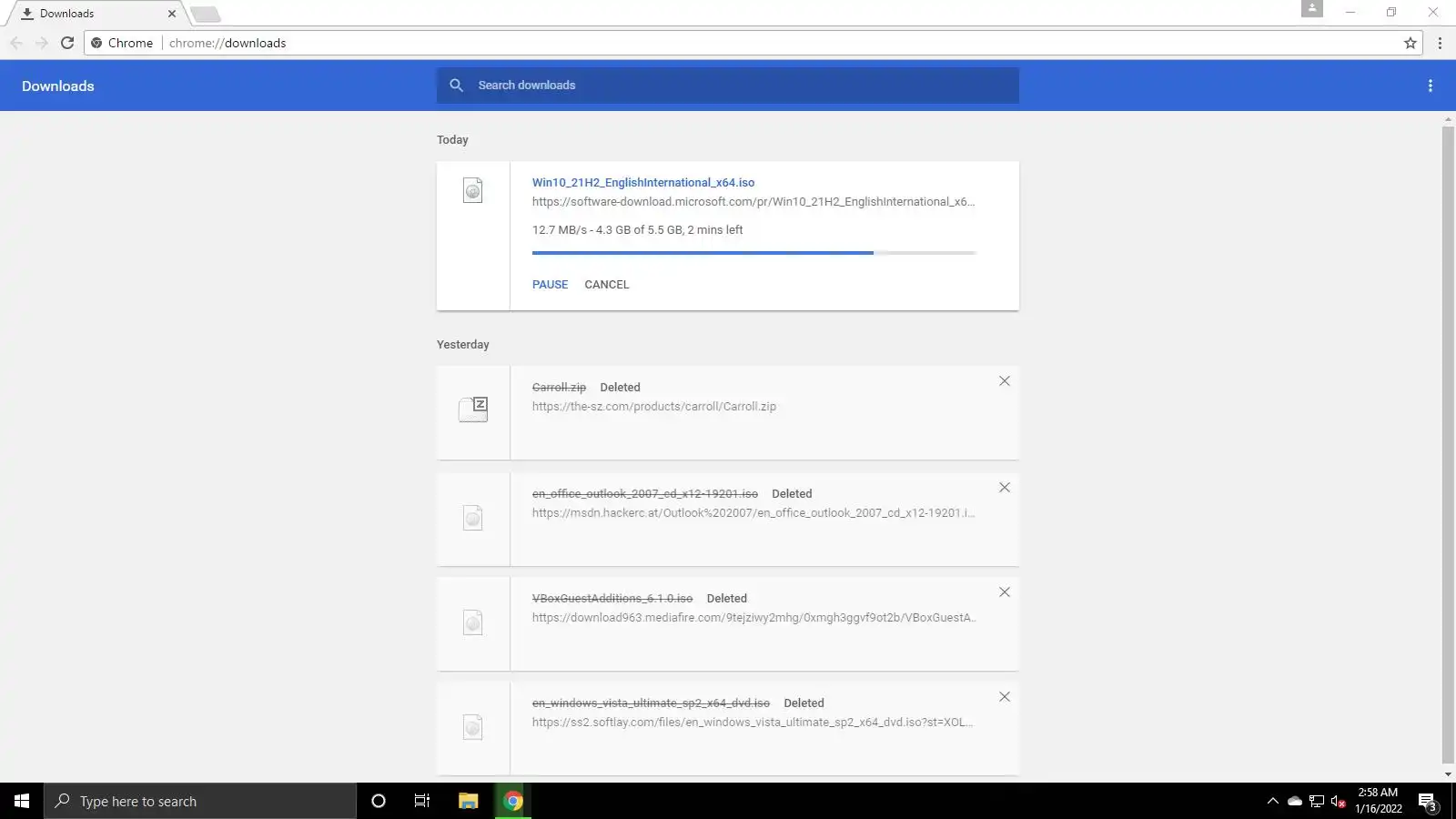Click the taskbar clock showing 2:58 AM
This screenshot has height=819, width=1456.
point(1378,801)
